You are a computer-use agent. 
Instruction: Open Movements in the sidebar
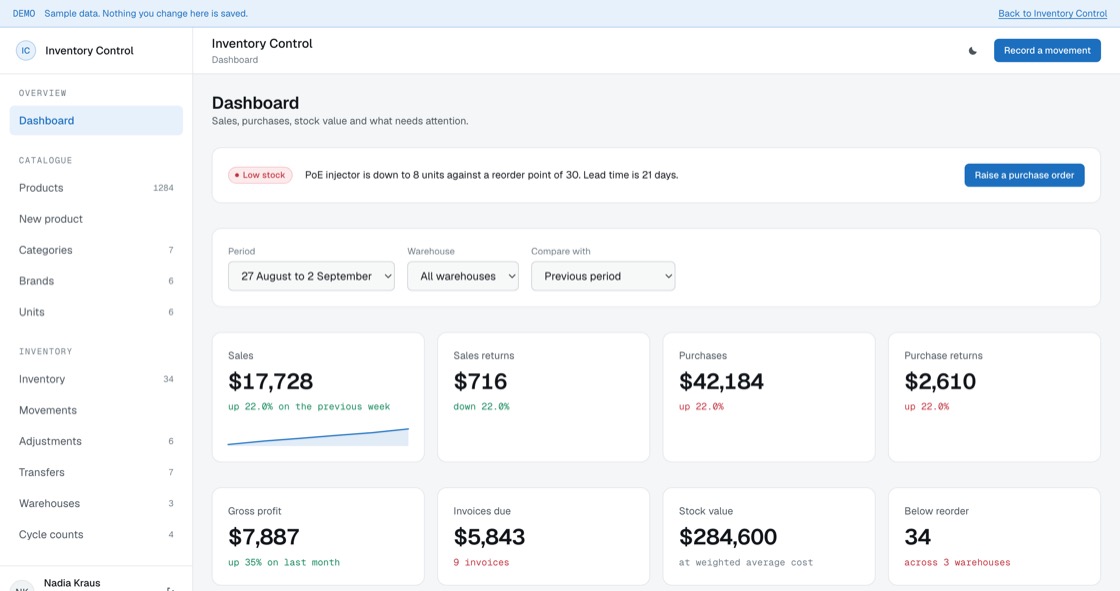click(x=96, y=410)
